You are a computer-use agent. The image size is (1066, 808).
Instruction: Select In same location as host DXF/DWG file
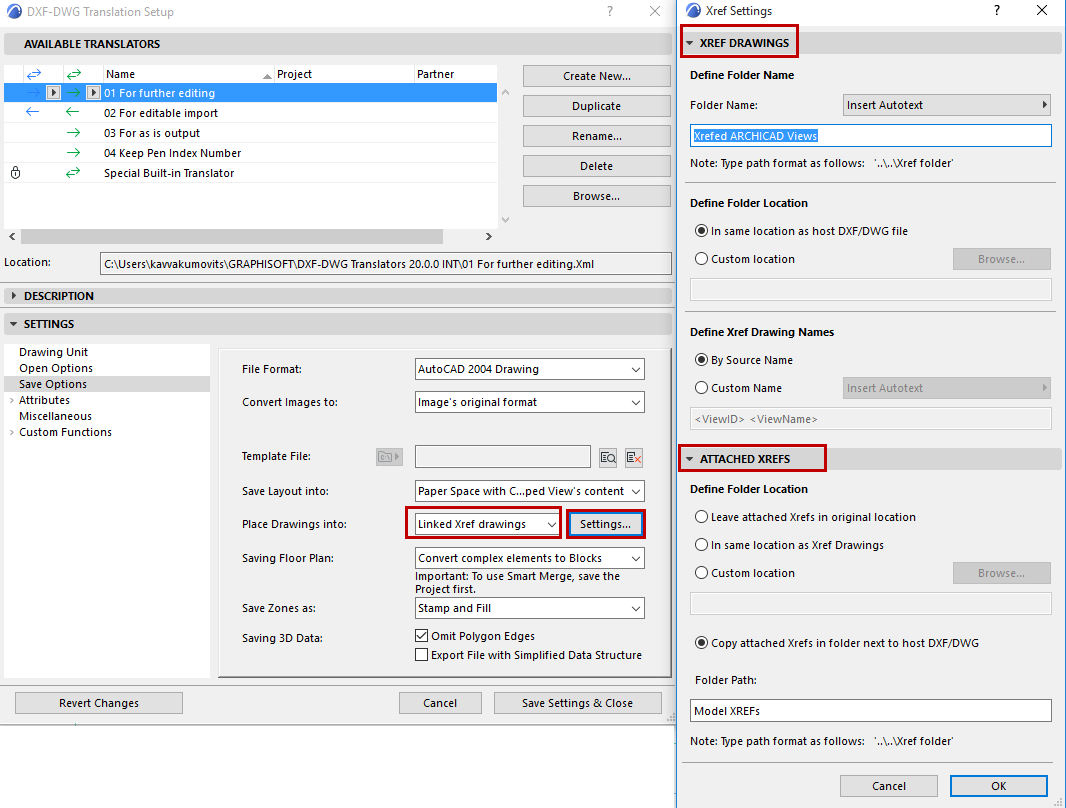(701, 231)
